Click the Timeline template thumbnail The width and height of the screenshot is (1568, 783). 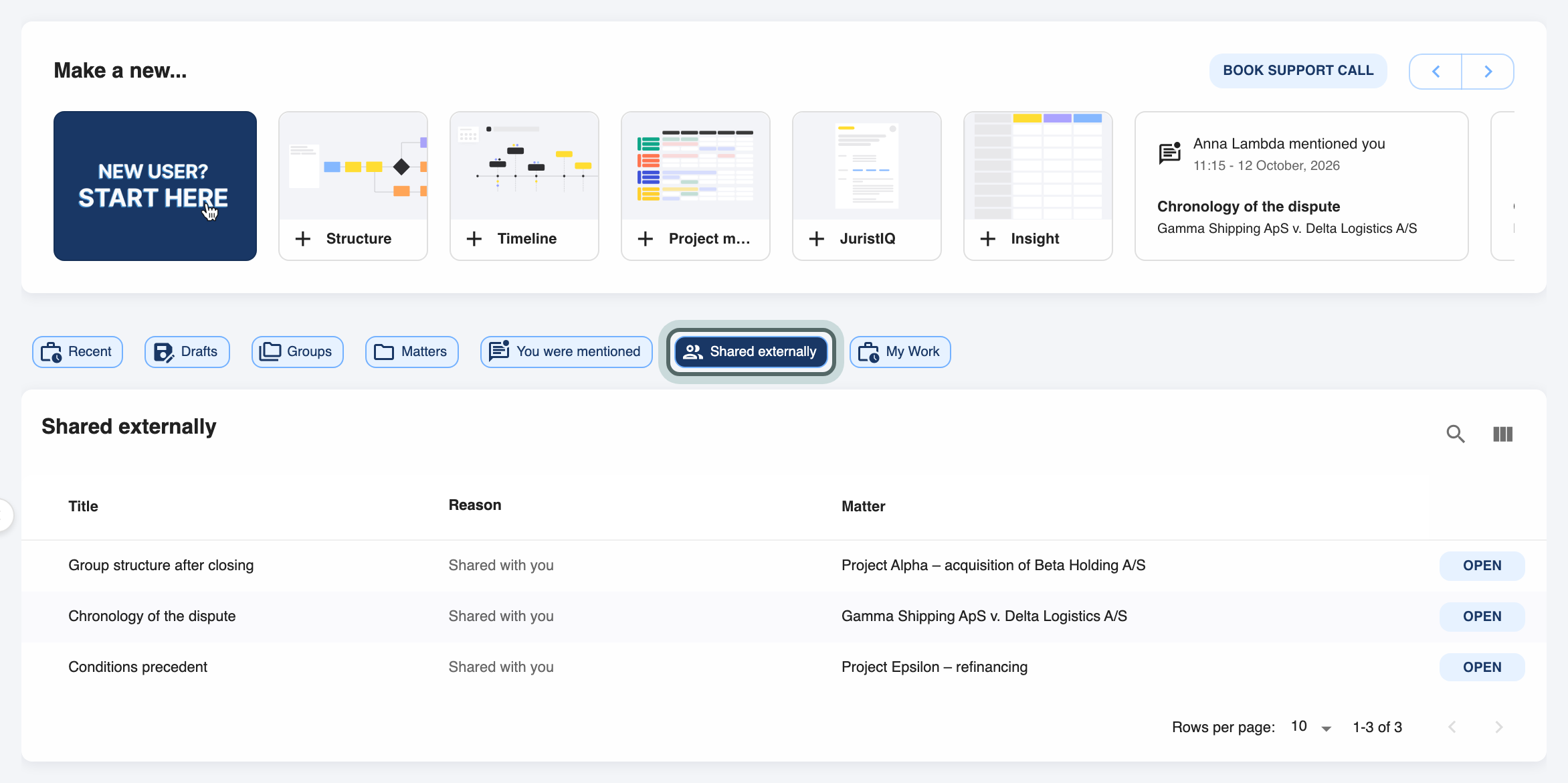point(524,166)
